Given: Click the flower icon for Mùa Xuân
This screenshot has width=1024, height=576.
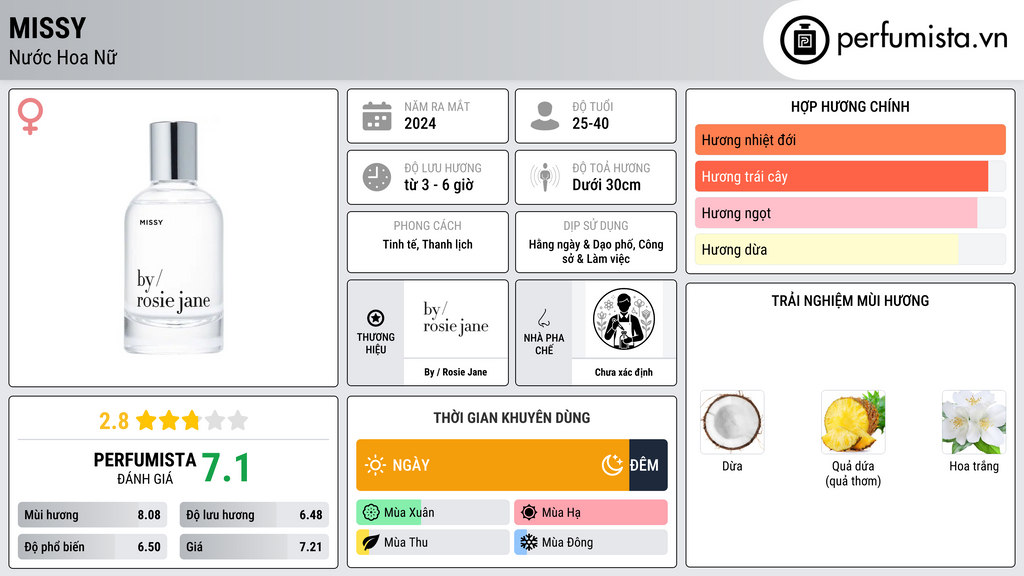Looking at the screenshot, I should [x=371, y=513].
